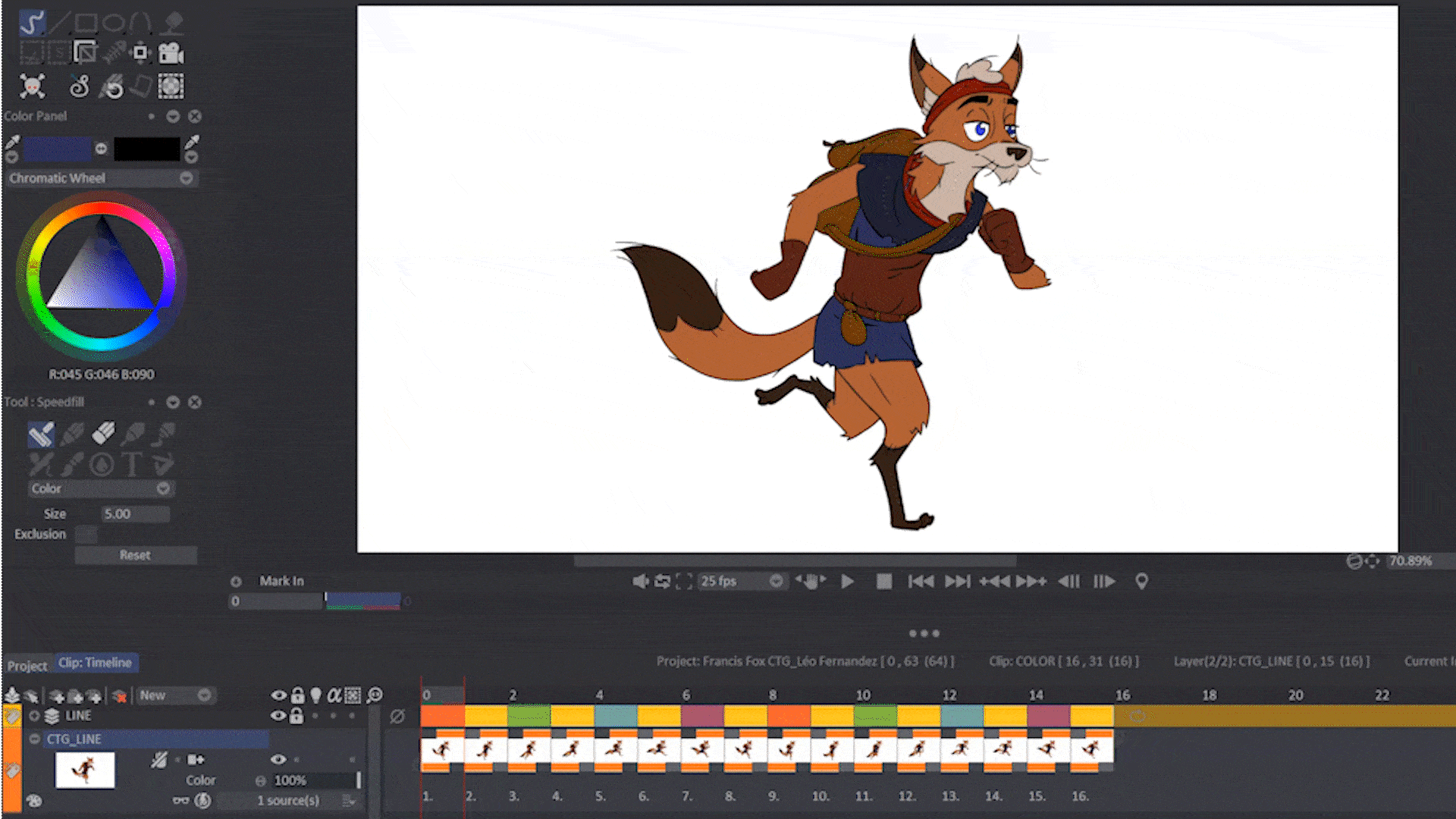Select the Clip: Timeline tab
The height and width of the screenshot is (819, 1456).
pyautogui.click(x=96, y=663)
